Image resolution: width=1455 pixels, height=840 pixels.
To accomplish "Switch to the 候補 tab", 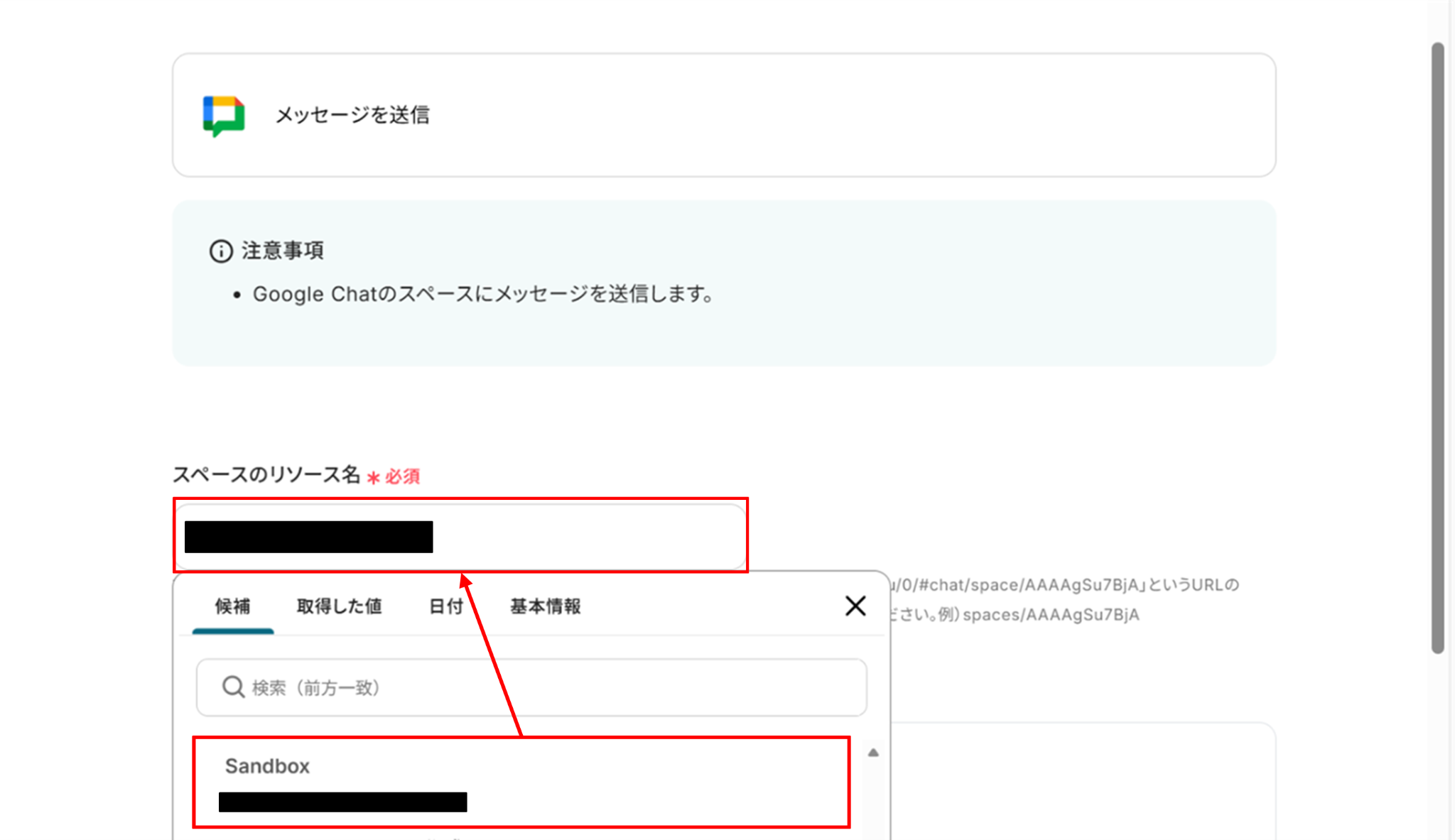I will pos(233,606).
